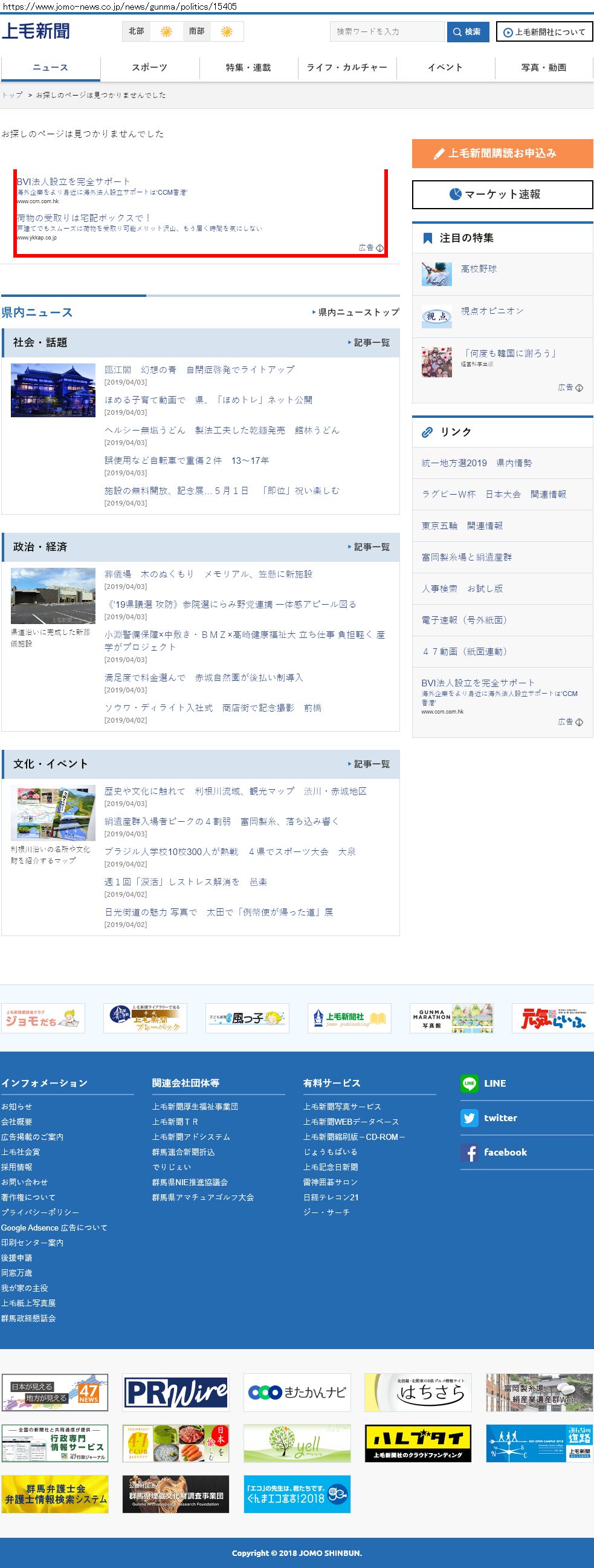Open the Twitter icon link
The height and width of the screenshot is (1568, 594).
(x=469, y=1117)
